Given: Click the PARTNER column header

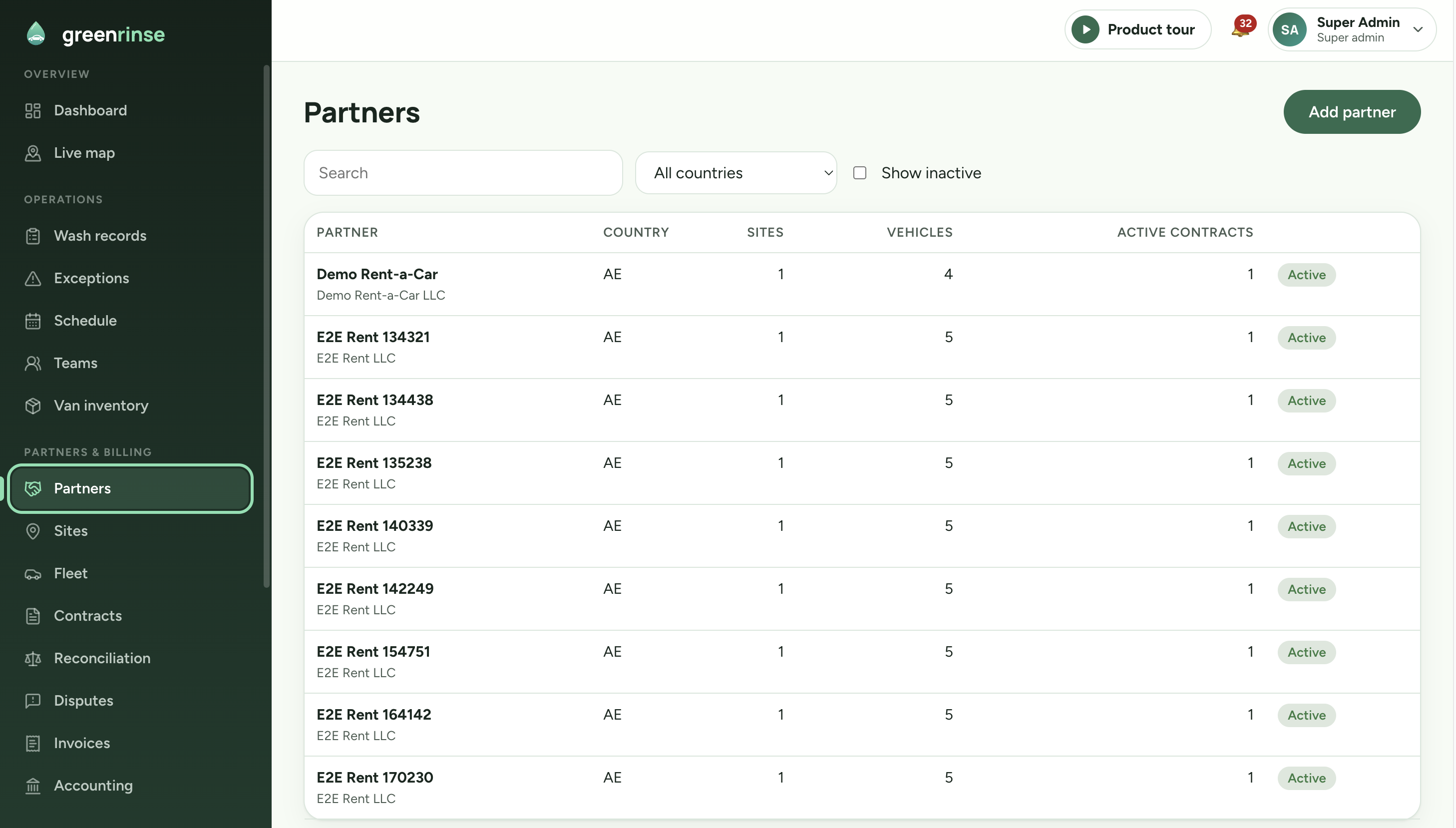Looking at the screenshot, I should [347, 232].
